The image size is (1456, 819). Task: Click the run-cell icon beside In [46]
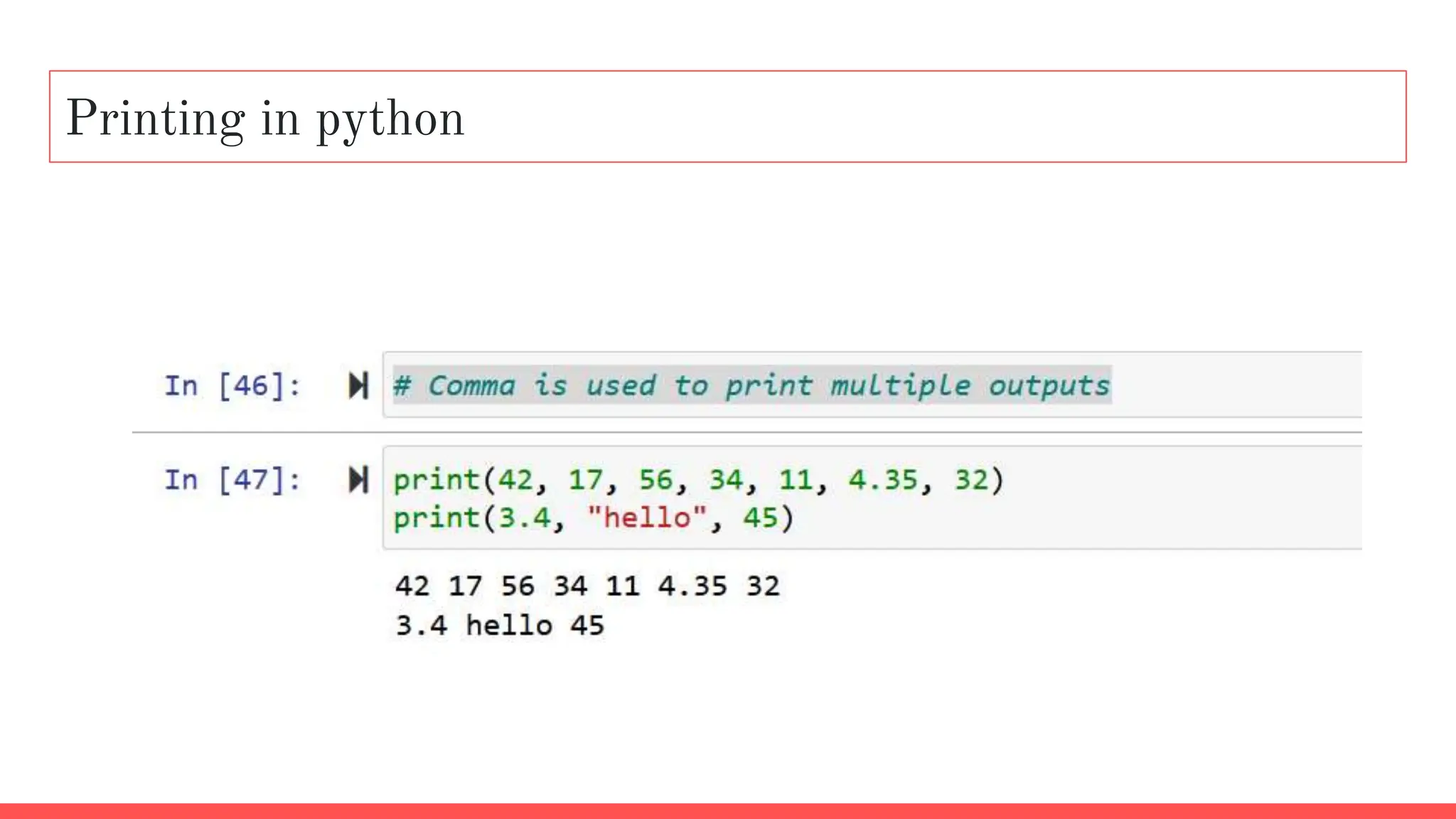coord(358,385)
